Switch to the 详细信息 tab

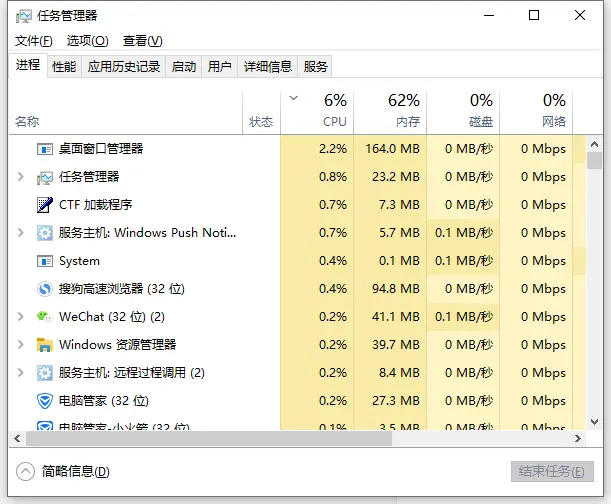(268, 67)
